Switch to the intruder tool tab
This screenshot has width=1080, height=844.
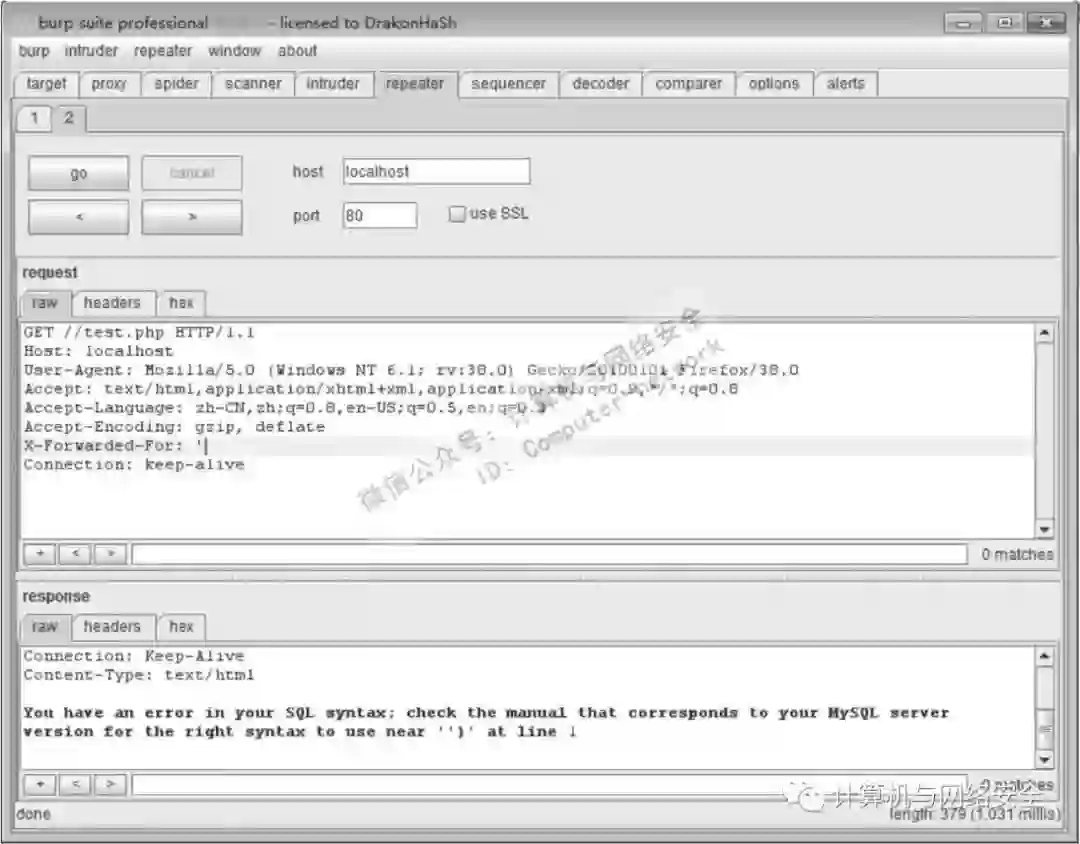(x=333, y=84)
